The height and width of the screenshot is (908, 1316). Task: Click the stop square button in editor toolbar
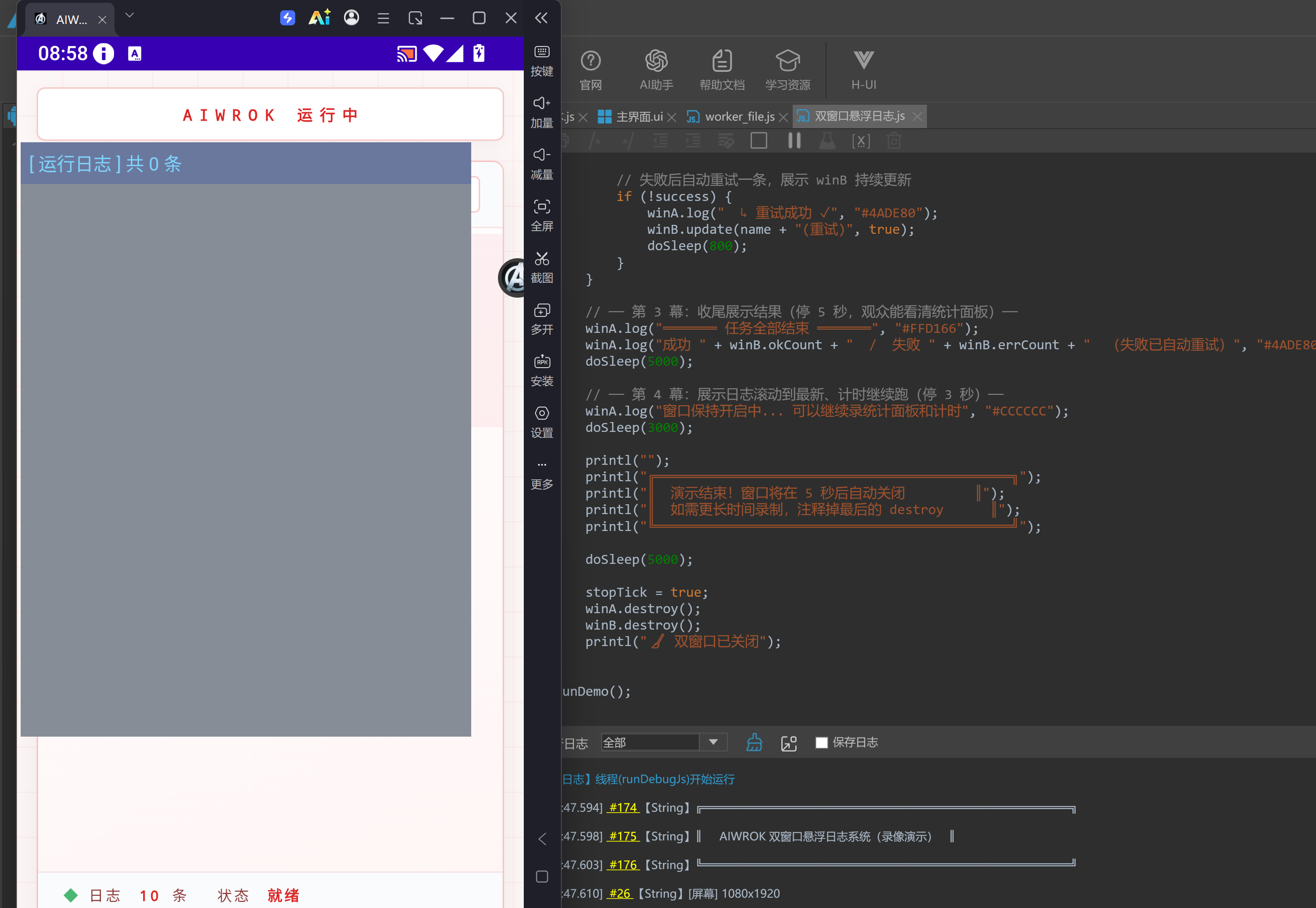[x=758, y=140]
